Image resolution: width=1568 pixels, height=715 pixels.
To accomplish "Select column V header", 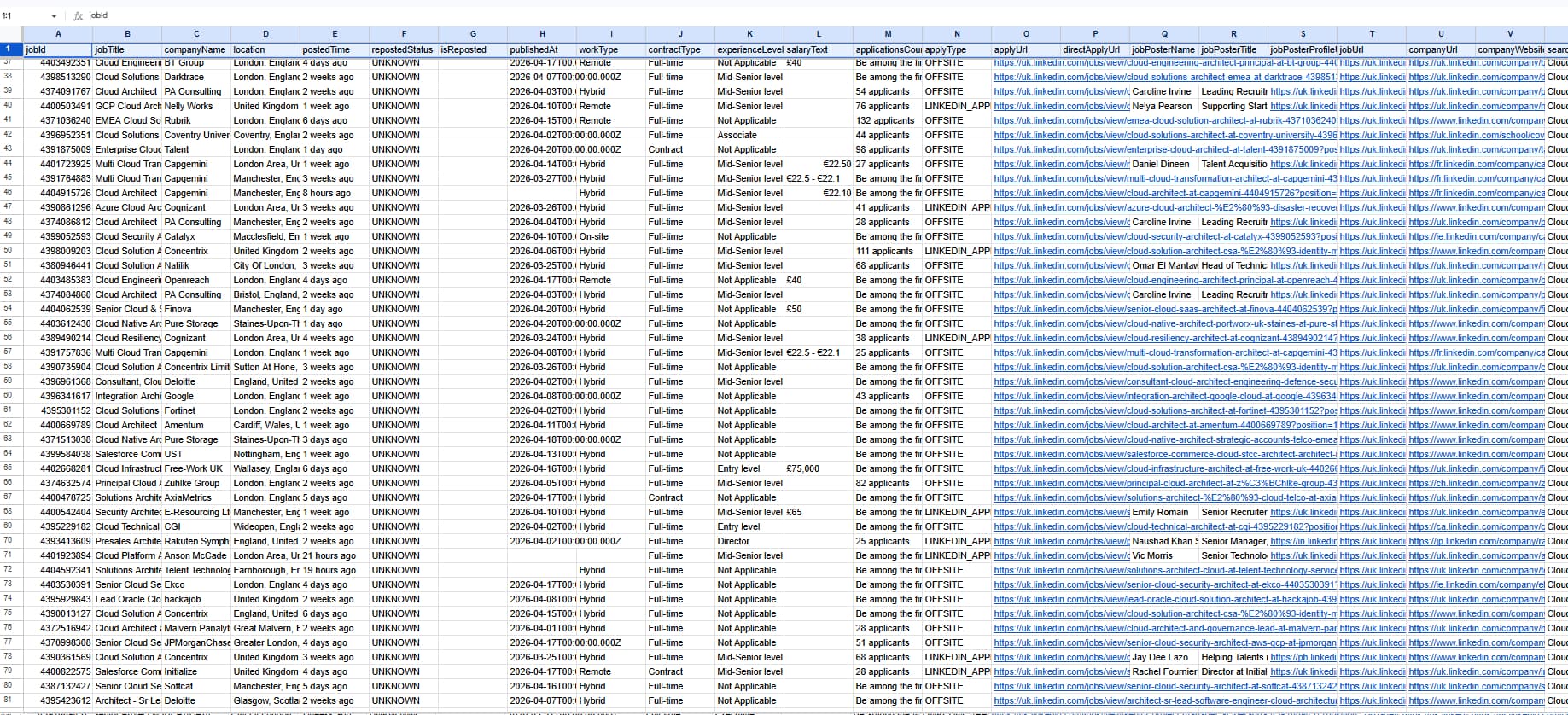I will click(1510, 34).
